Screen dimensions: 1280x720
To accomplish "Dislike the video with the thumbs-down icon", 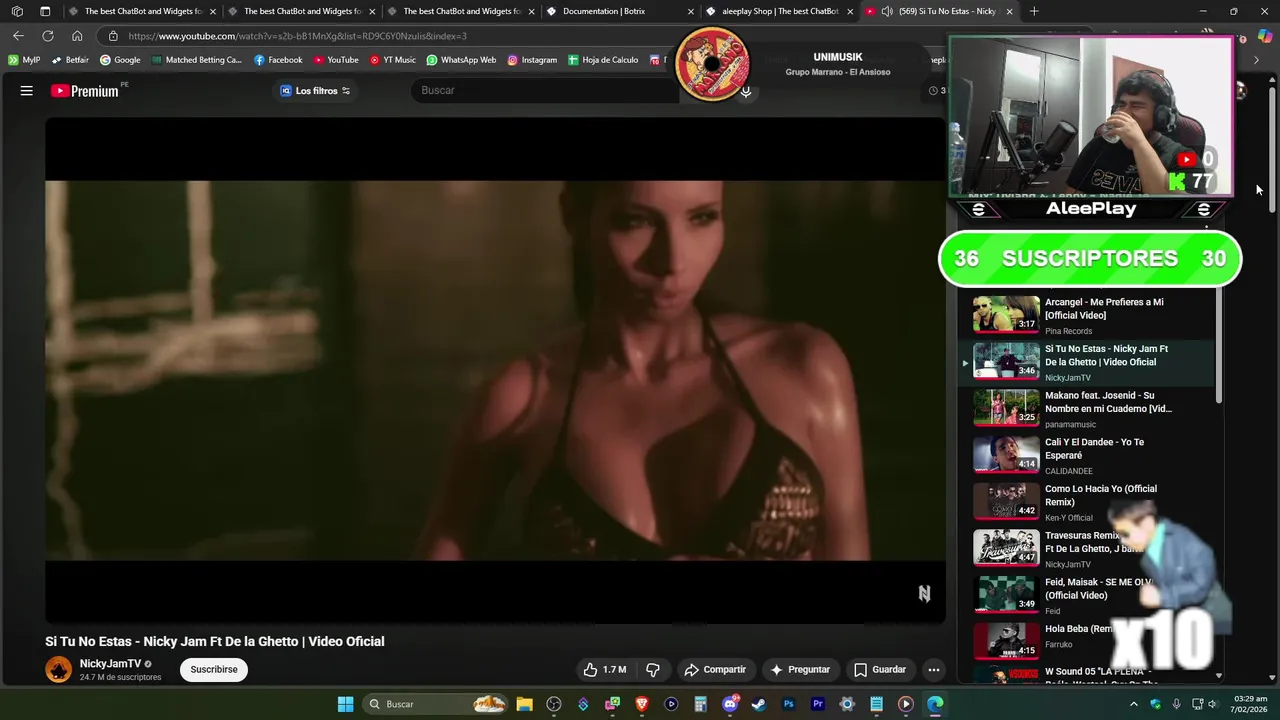I will pyautogui.click(x=653, y=669).
